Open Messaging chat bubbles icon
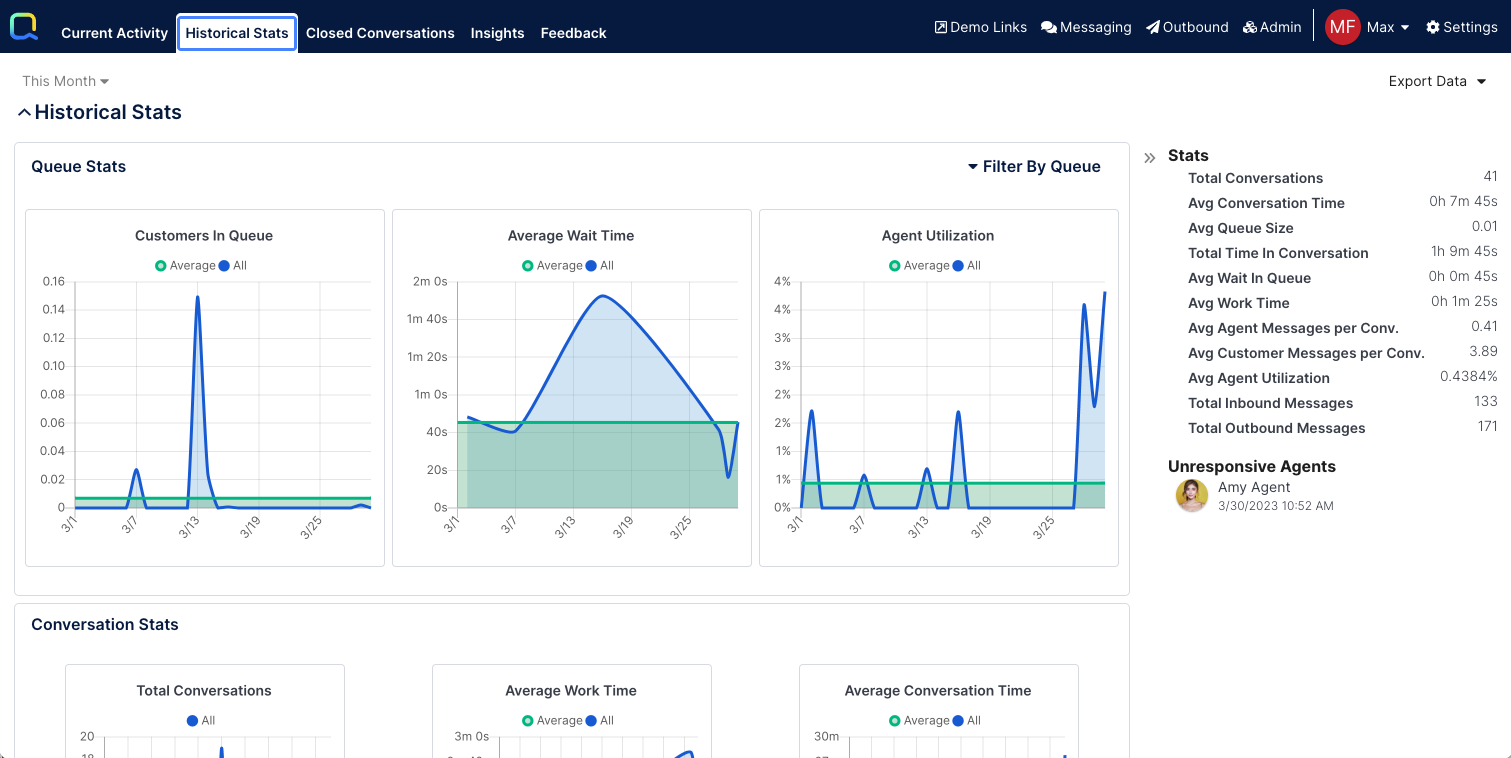The height and width of the screenshot is (758, 1511). coord(1049,27)
